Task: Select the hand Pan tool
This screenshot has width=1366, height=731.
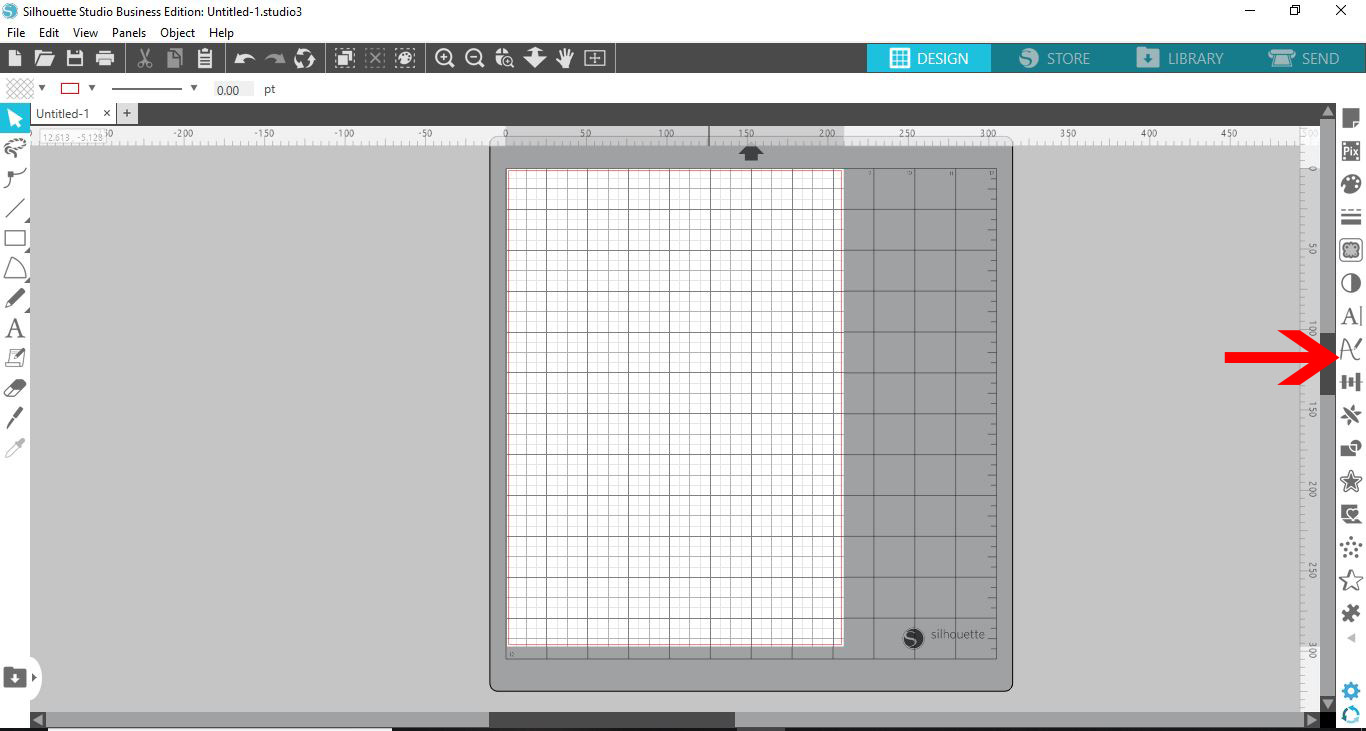Action: pyautogui.click(x=565, y=58)
